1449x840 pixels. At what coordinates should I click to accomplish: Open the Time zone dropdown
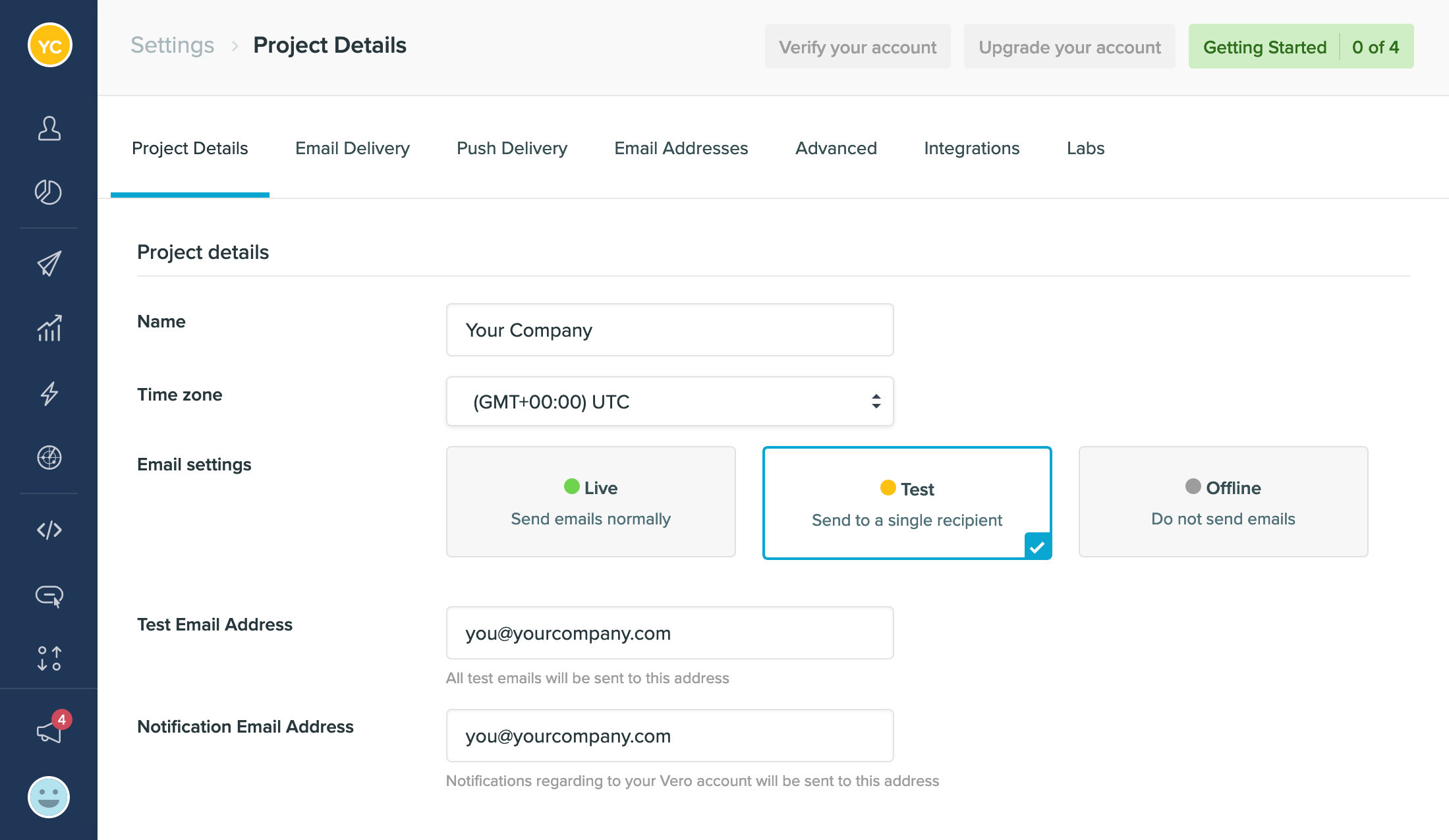669,401
